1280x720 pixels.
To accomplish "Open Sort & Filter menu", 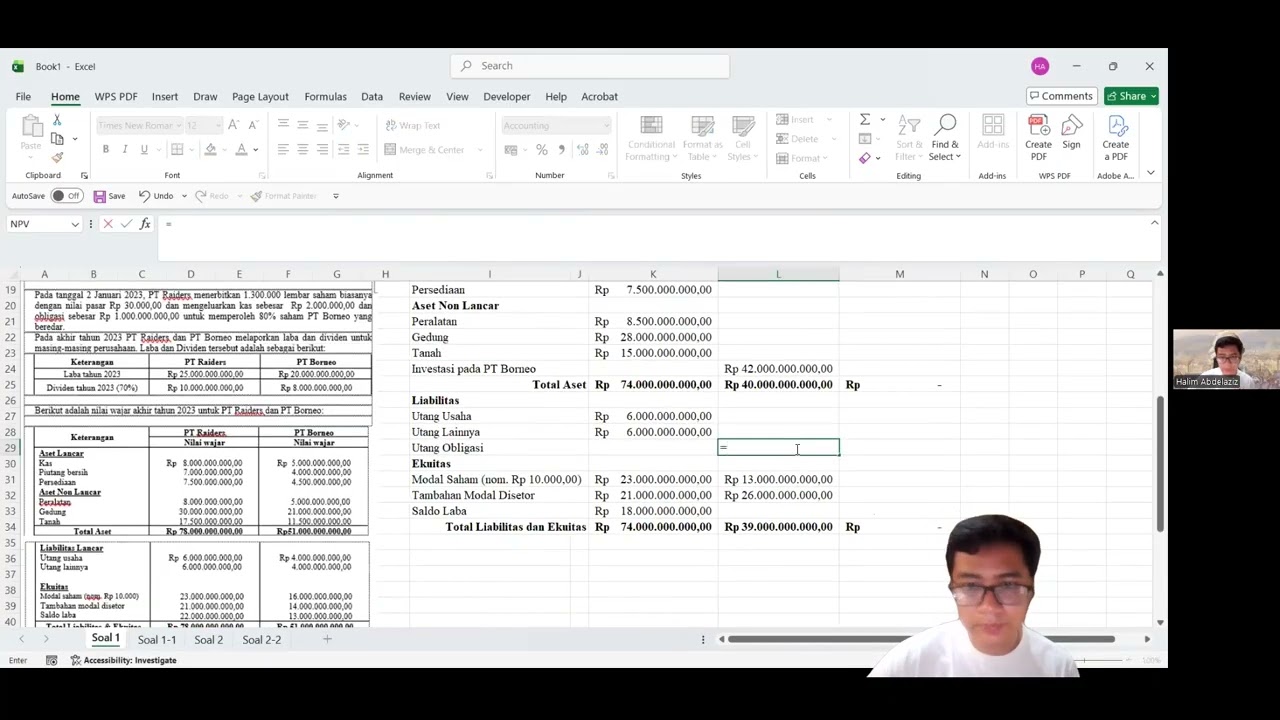I will pos(909,139).
